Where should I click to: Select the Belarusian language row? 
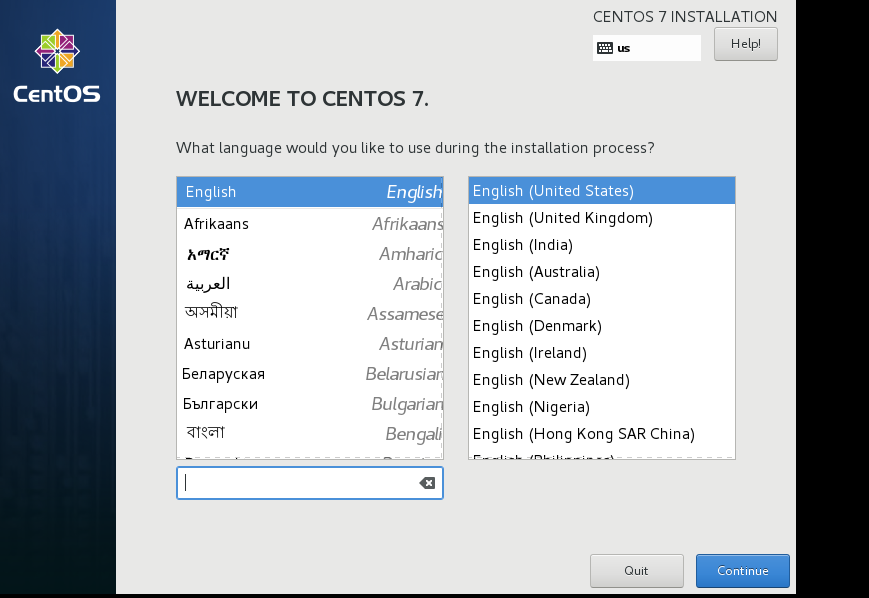310,374
